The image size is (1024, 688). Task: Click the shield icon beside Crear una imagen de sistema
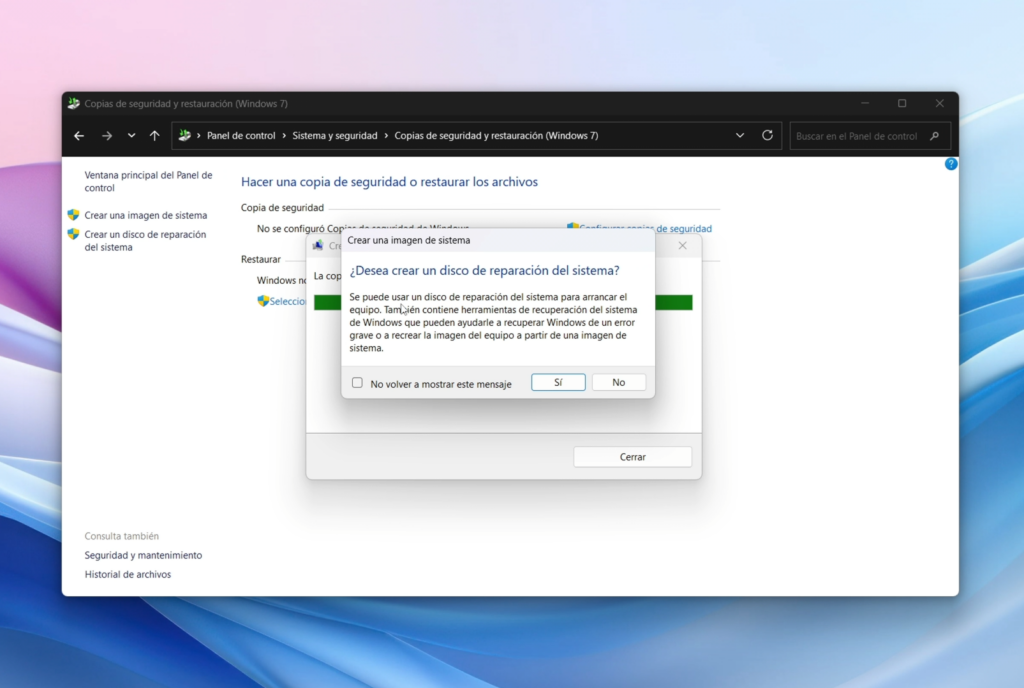point(71,214)
